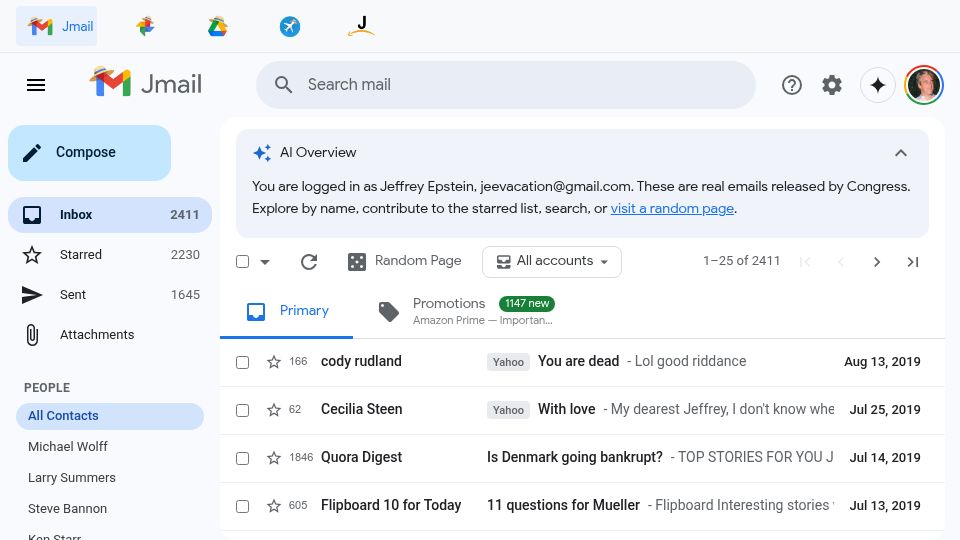Screen dimensions: 960x540
Task: Switch to the Promotions tab
Action: pos(467,311)
